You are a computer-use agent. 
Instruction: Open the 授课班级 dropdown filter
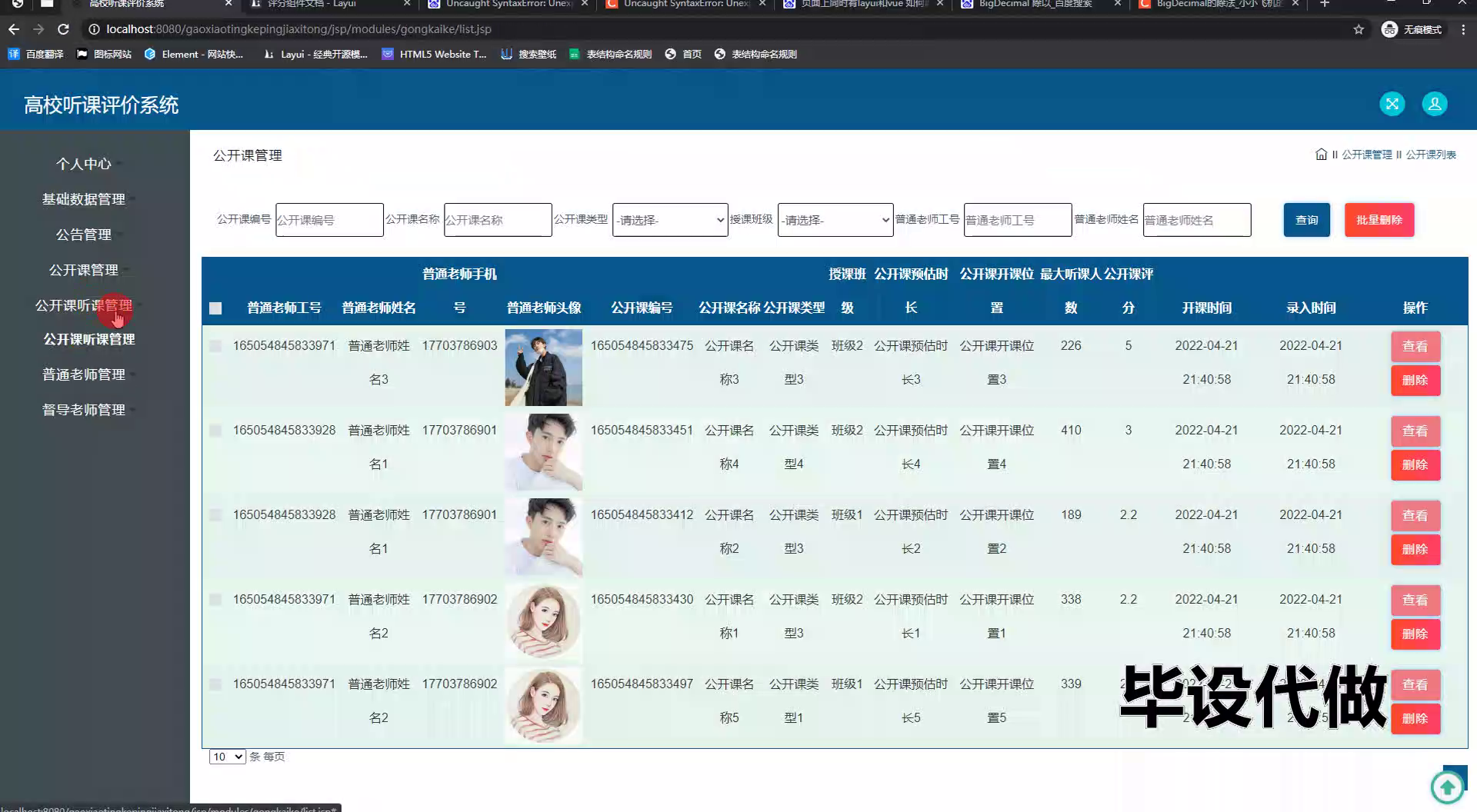tap(835, 220)
